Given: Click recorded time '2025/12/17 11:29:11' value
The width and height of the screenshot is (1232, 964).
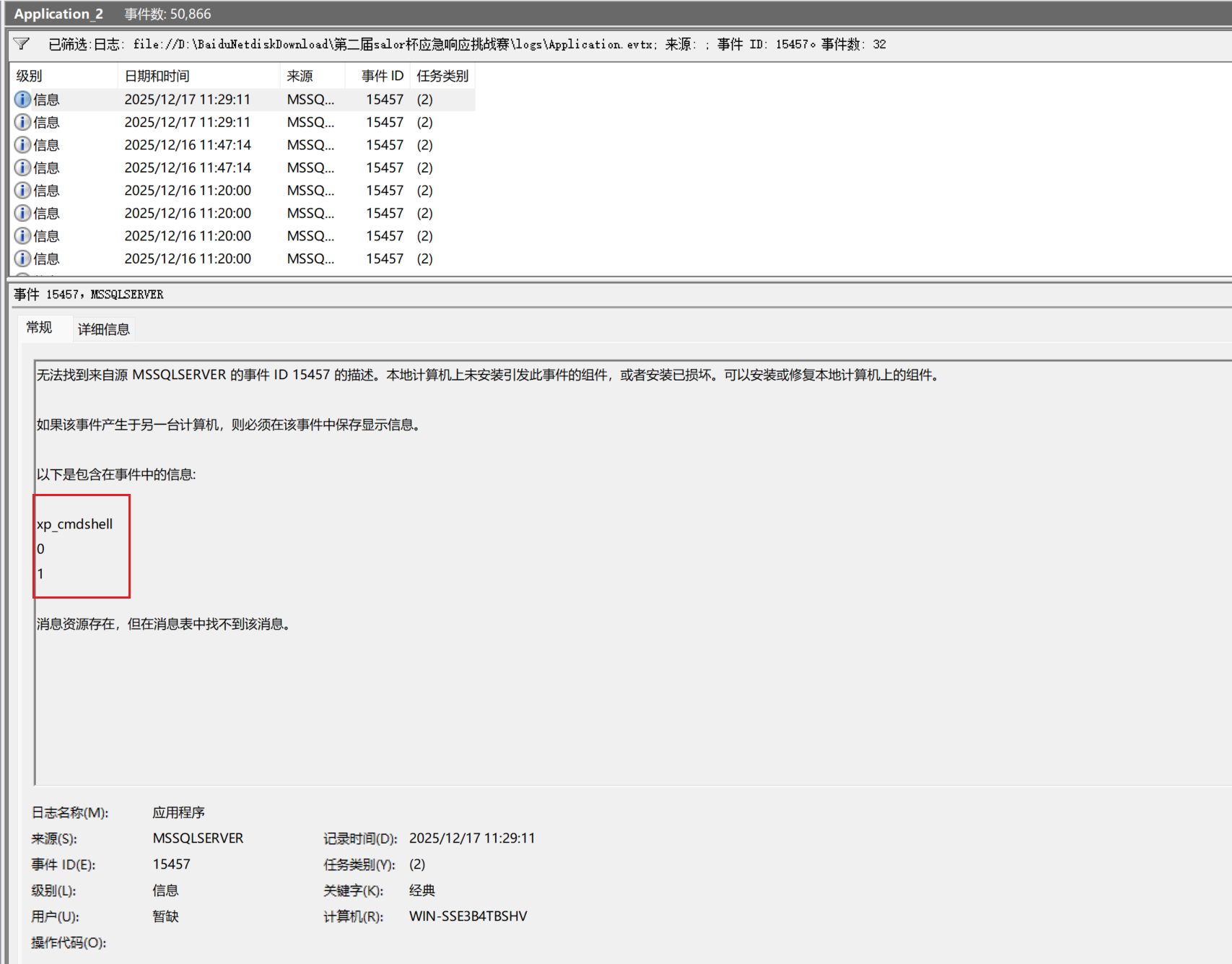Looking at the screenshot, I should pos(472,838).
